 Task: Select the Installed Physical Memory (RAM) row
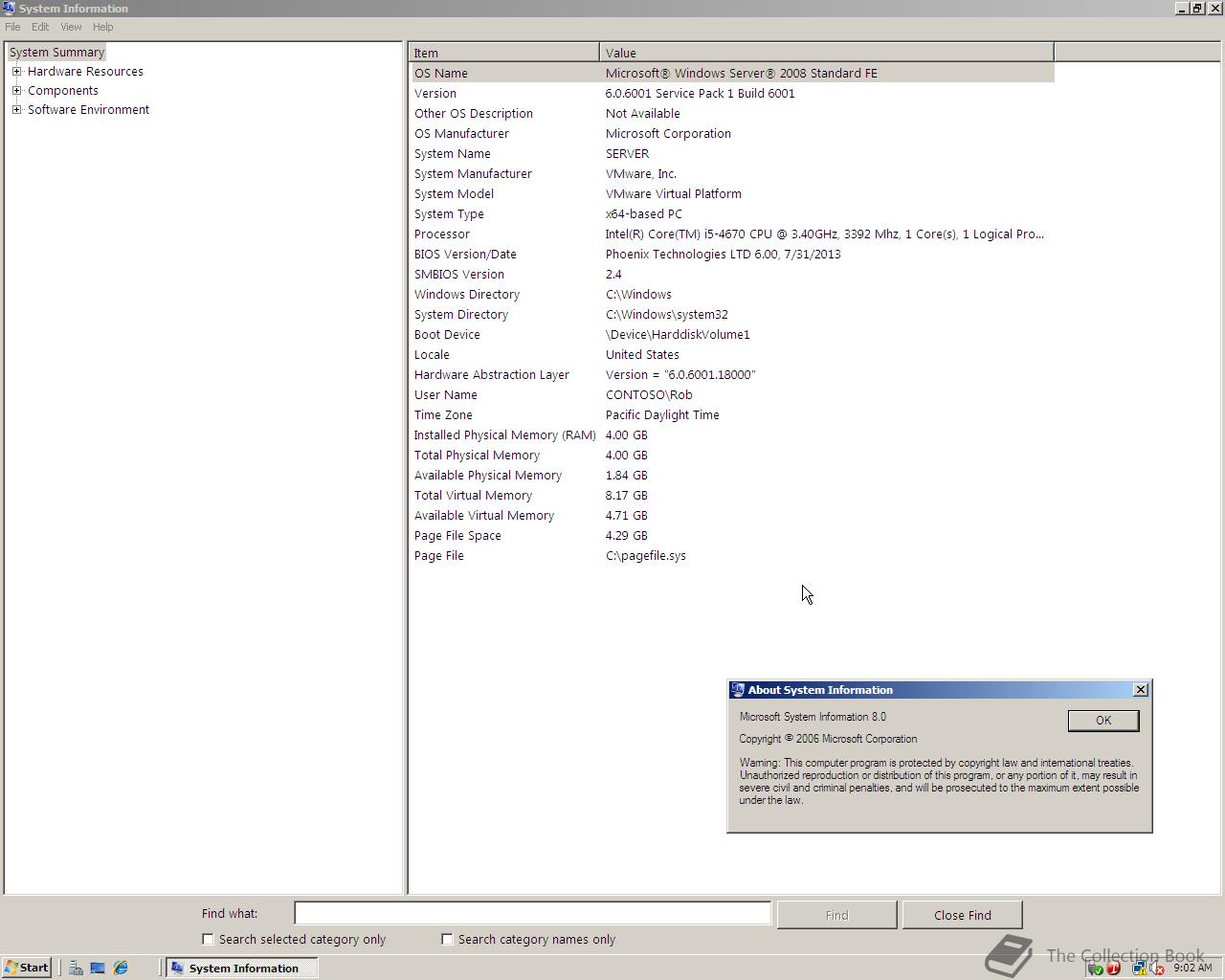coord(732,434)
